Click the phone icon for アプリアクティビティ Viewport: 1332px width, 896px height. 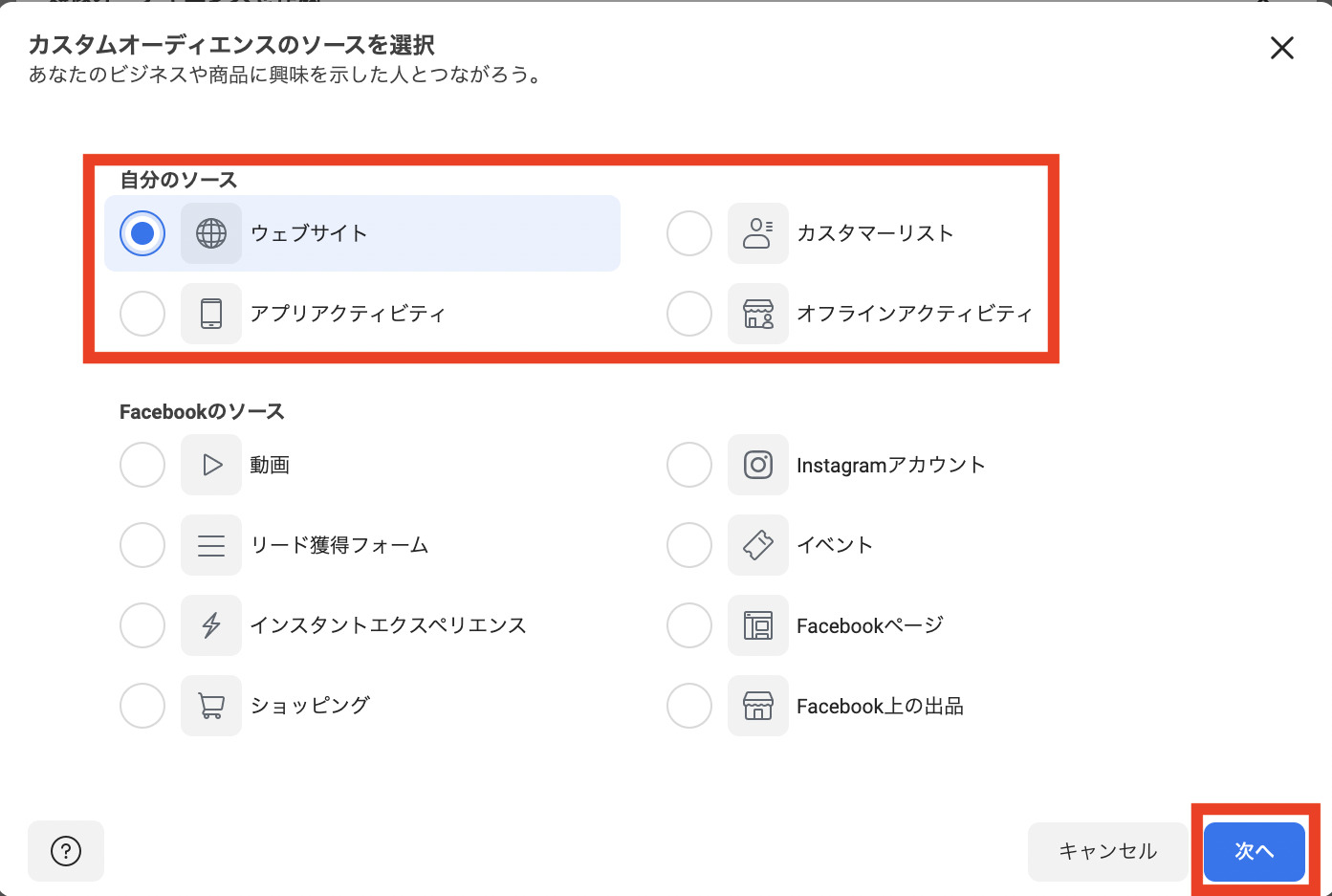(x=211, y=314)
